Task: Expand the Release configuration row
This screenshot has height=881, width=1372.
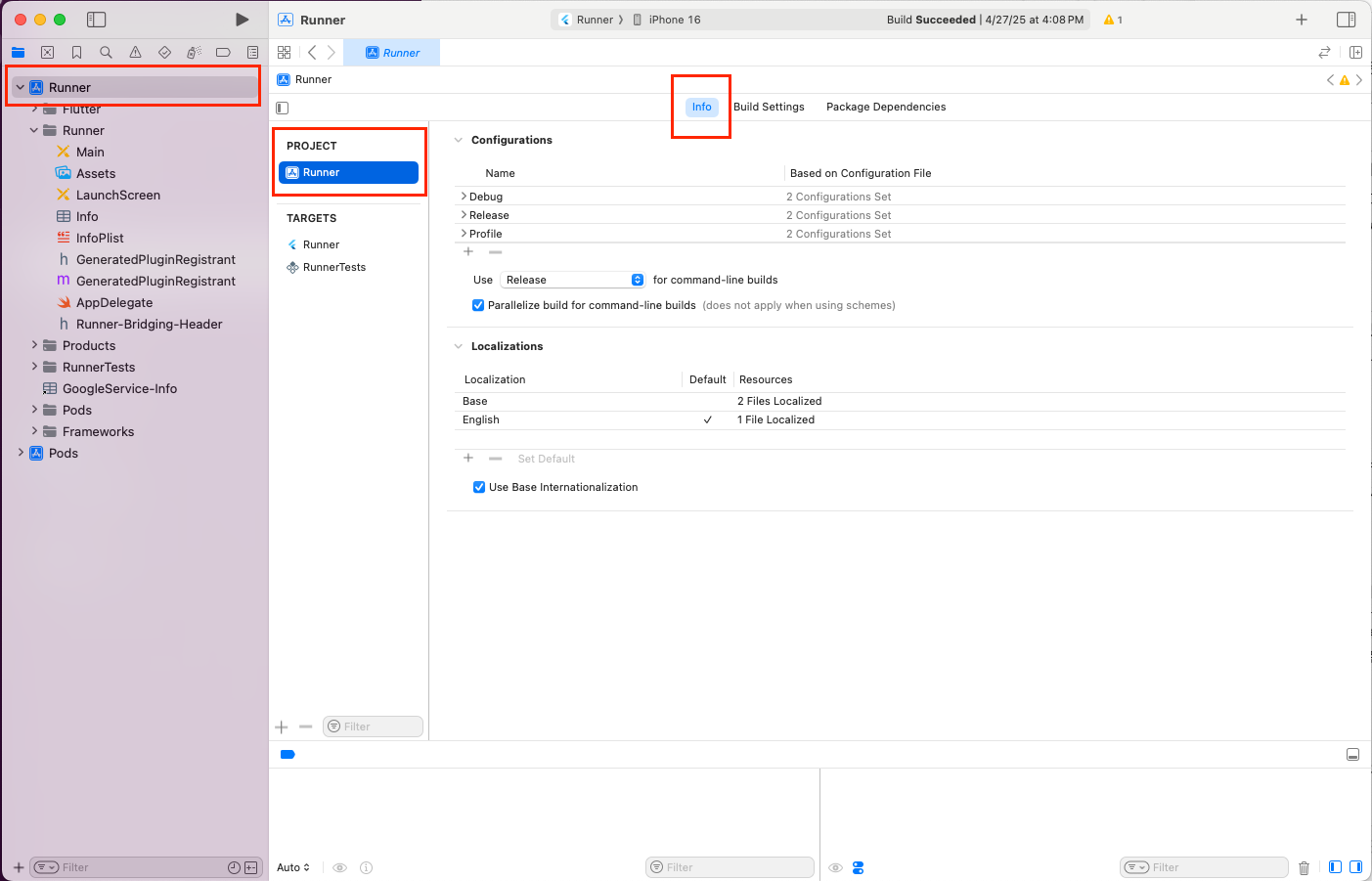Action: pyautogui.click(x=464, y=215)
